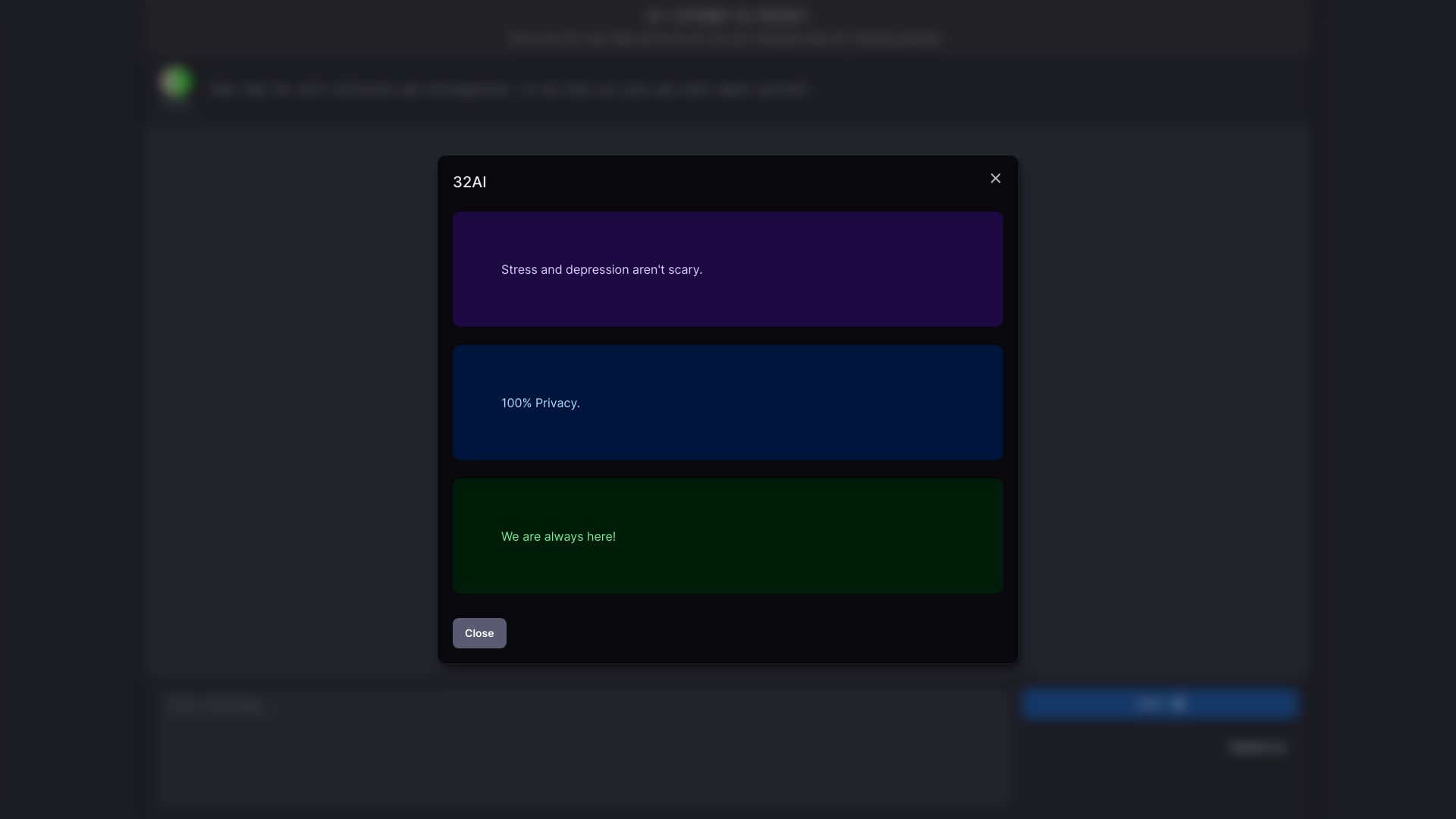1456x819 pixels.
Task: Click the bottom-right corner button control
Action: 1257,747
